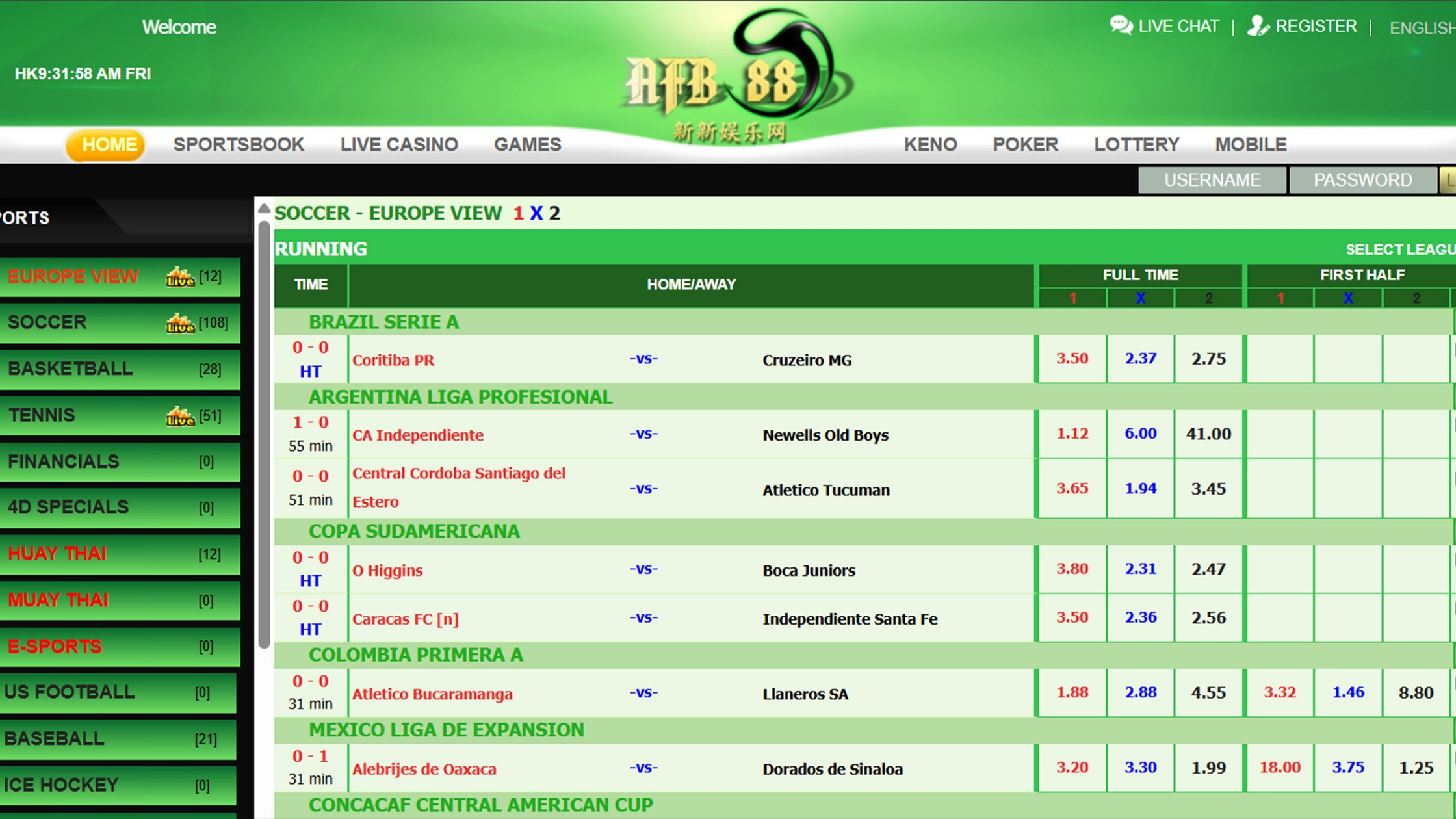Screen dimensions: 1456x819
Task: Click the sidebar scrollbar up arrow
Action: (x=264, y=209)
